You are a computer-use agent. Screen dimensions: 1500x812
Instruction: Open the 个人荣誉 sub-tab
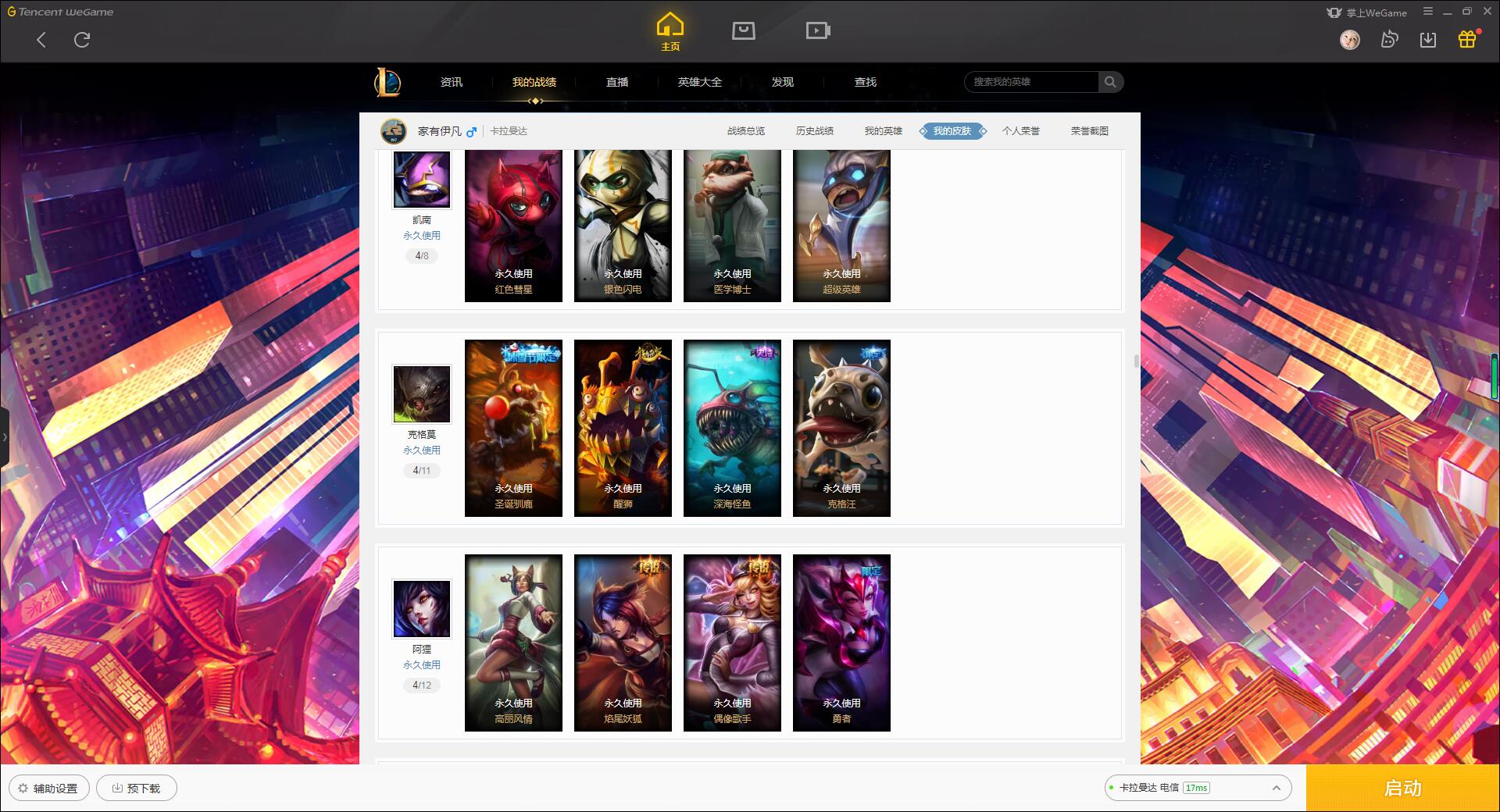(1021, 131)
